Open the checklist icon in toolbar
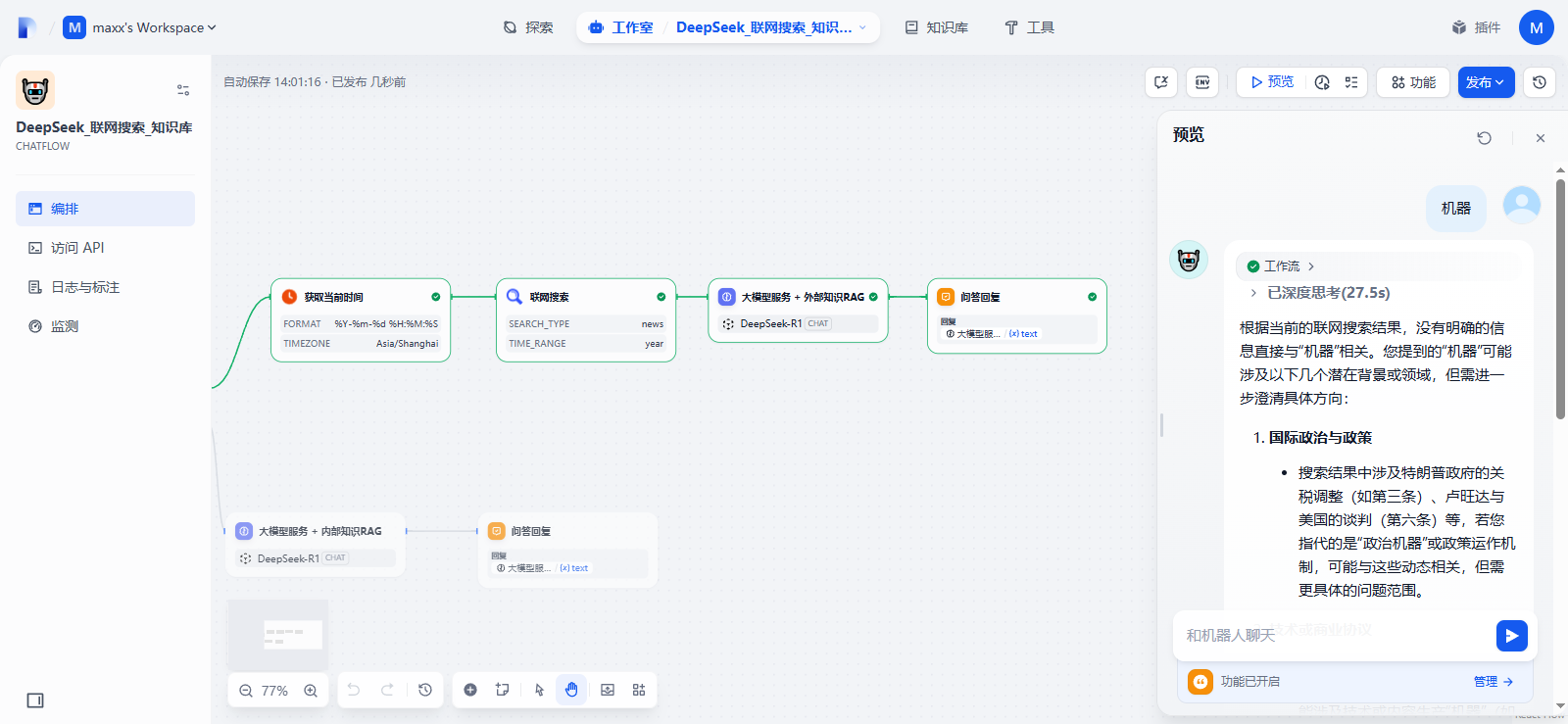The height and width of the screenshot is (724, 1568). point(1351,82)
